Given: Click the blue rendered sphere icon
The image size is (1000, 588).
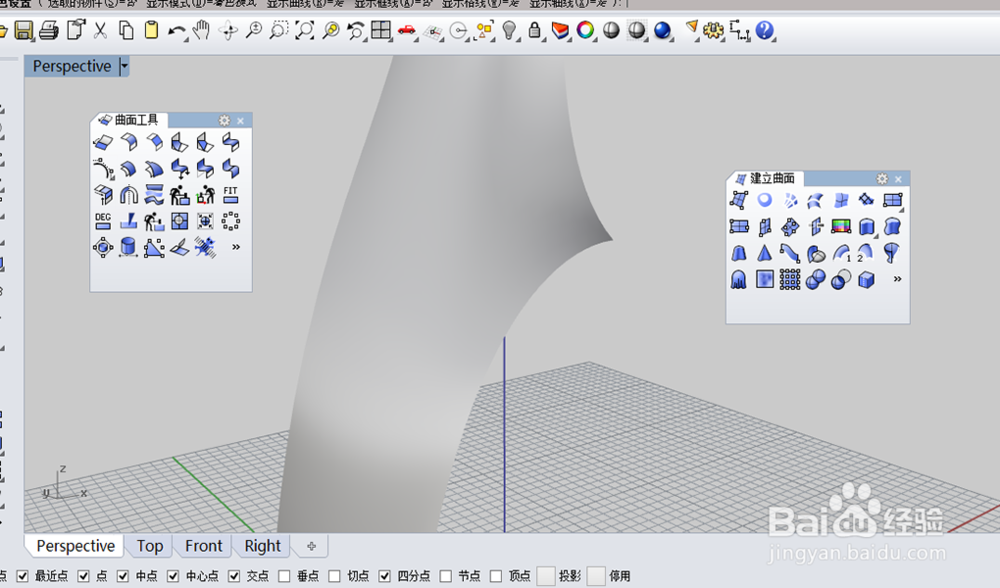Looking at the screenshot, I should tap(663, 30).
